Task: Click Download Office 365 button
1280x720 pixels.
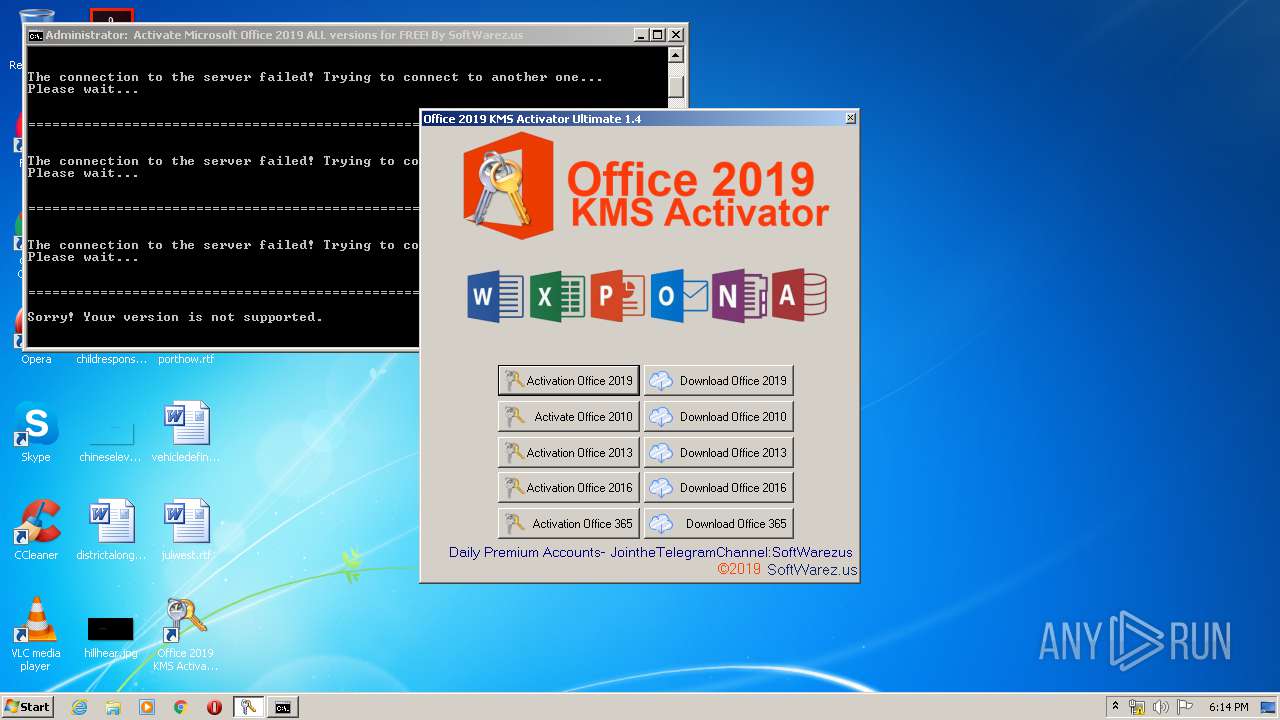Action: coord(718,523)
